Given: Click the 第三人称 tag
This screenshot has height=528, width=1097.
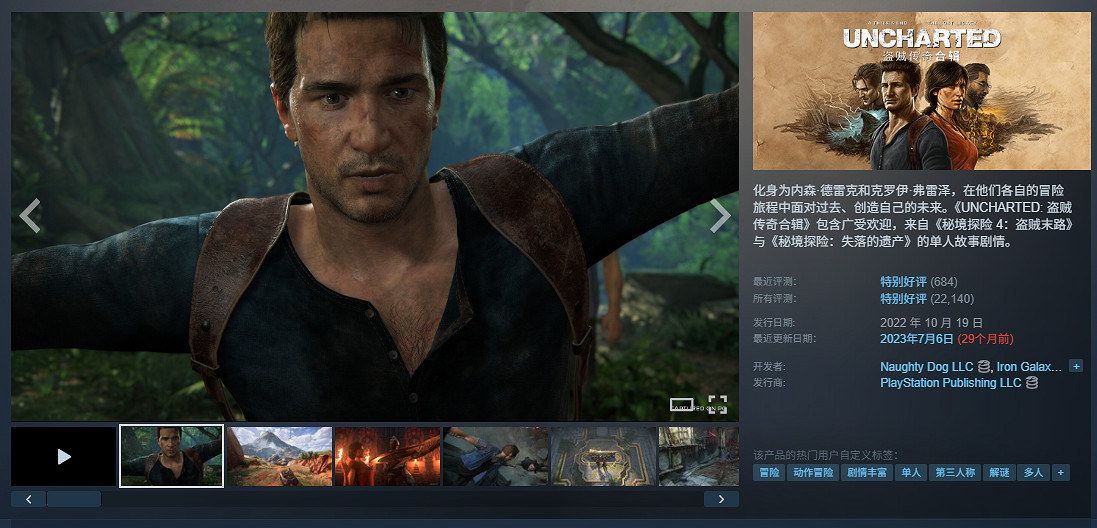Looking at the screenshot, I should tap(955, 473).
